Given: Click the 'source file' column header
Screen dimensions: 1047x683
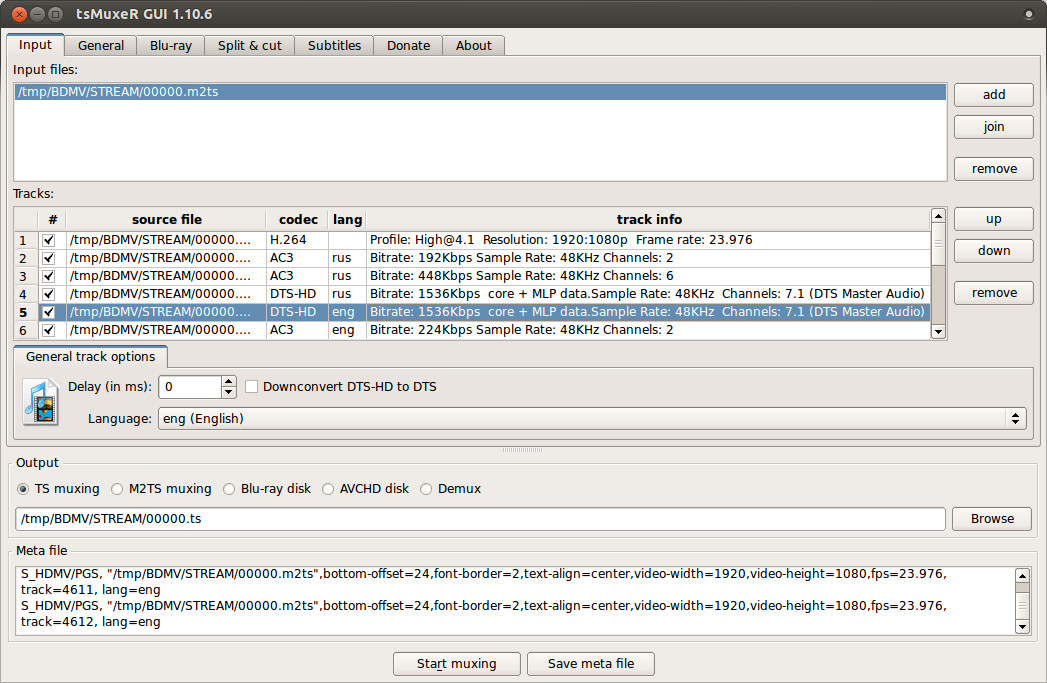Looking at the screenshot, I should (x=166, y=220).
